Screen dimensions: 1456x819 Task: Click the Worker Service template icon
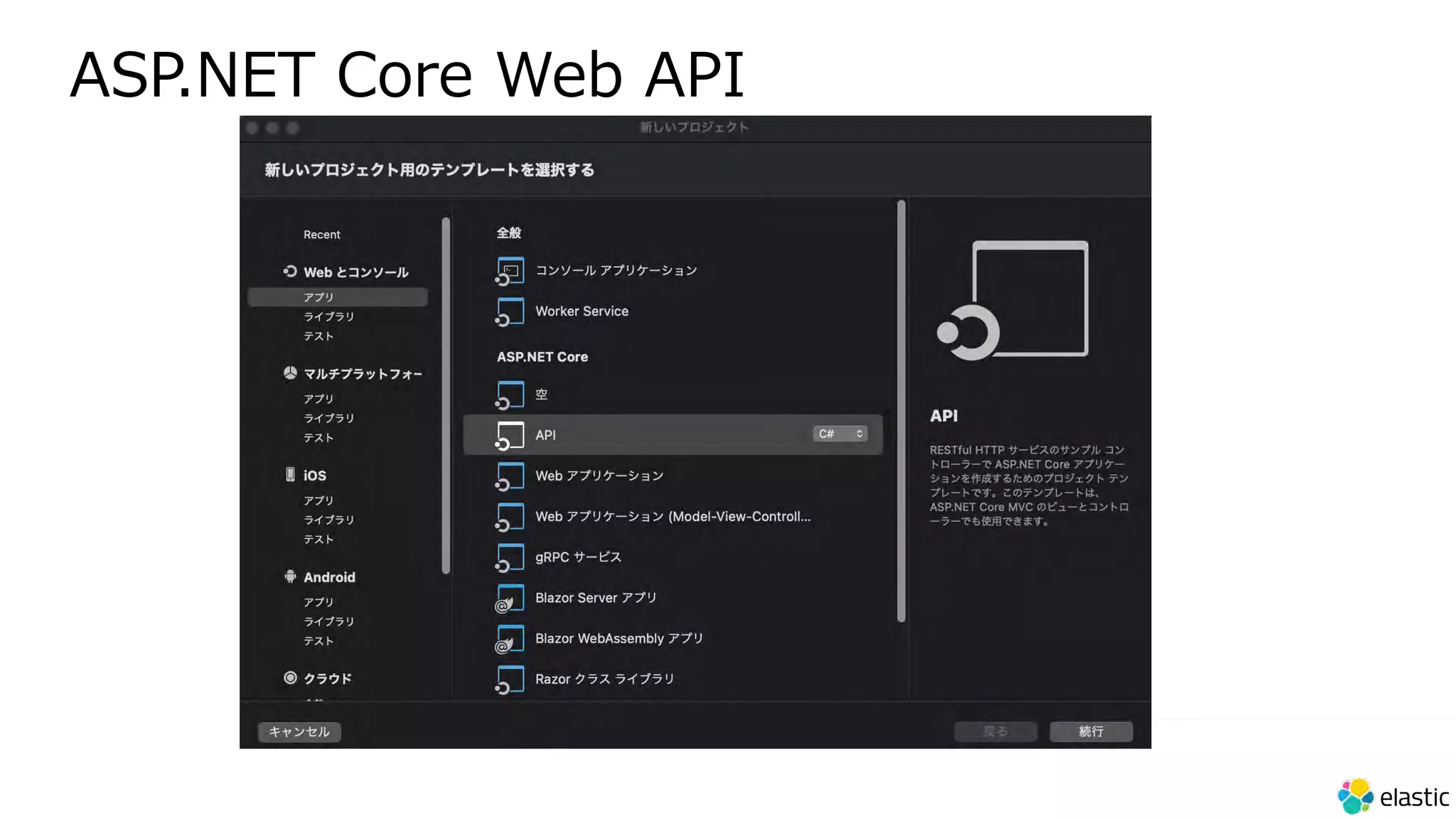[510, 311]
